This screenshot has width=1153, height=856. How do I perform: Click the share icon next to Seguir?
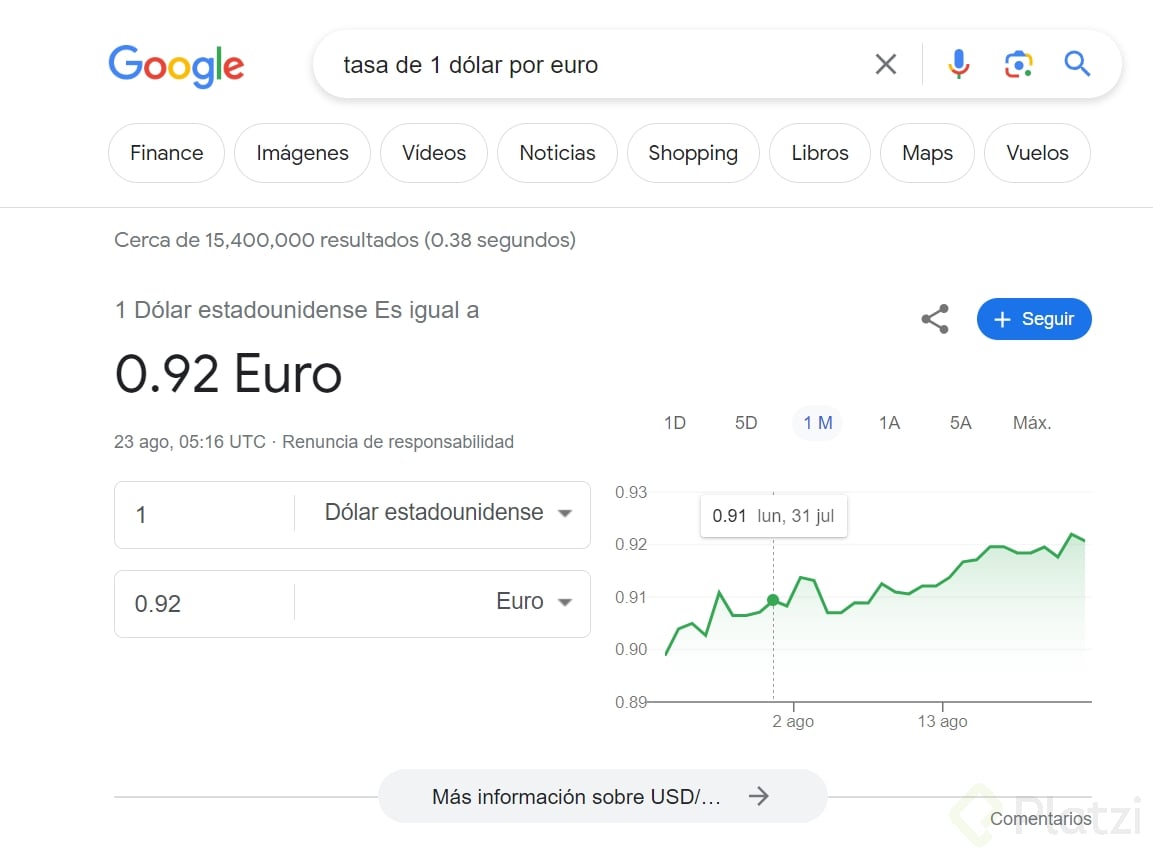(935, 320)
